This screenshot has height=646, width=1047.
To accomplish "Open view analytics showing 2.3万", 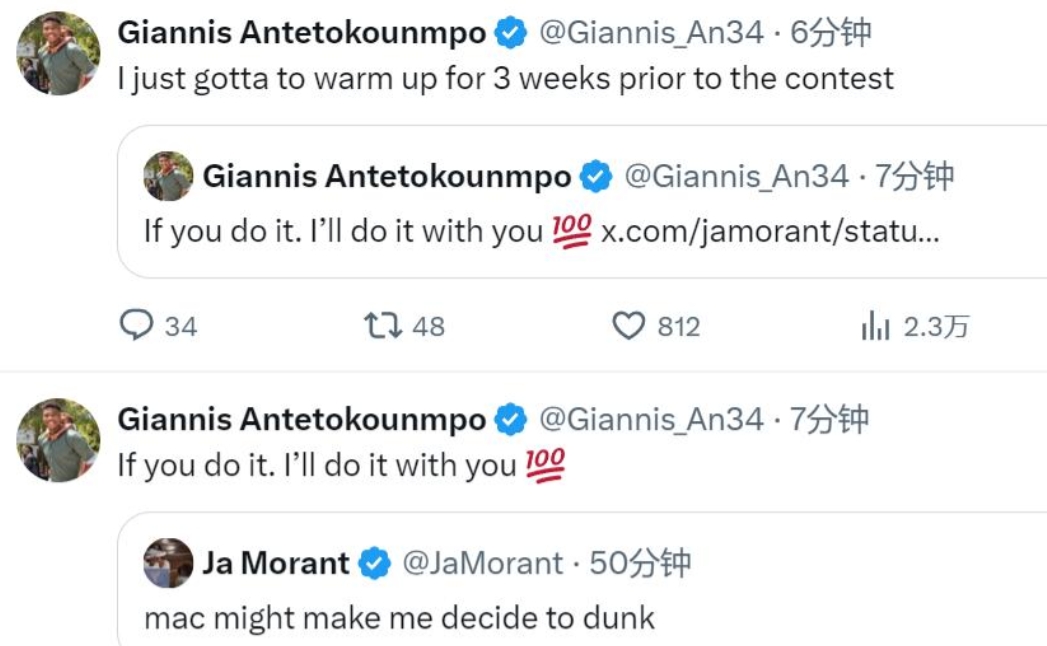I will [875, 326].
